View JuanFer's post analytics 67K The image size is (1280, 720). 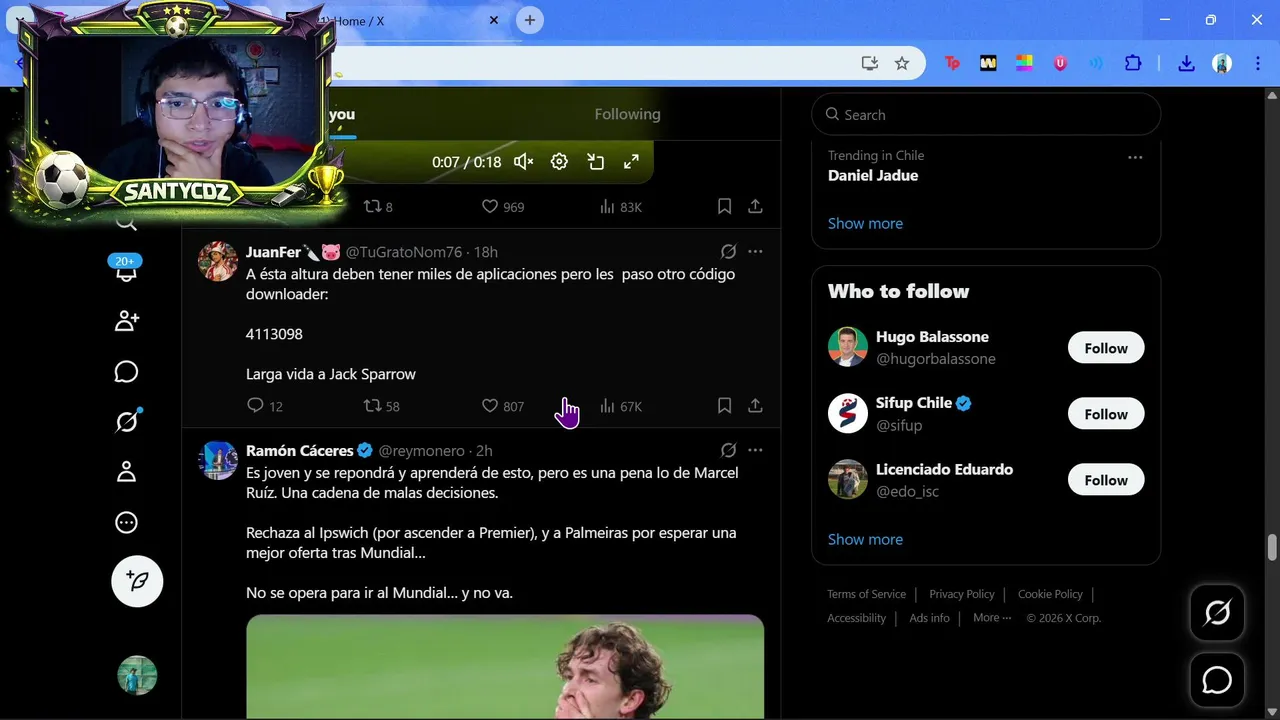pyautogui.click(x=620, y=406)
